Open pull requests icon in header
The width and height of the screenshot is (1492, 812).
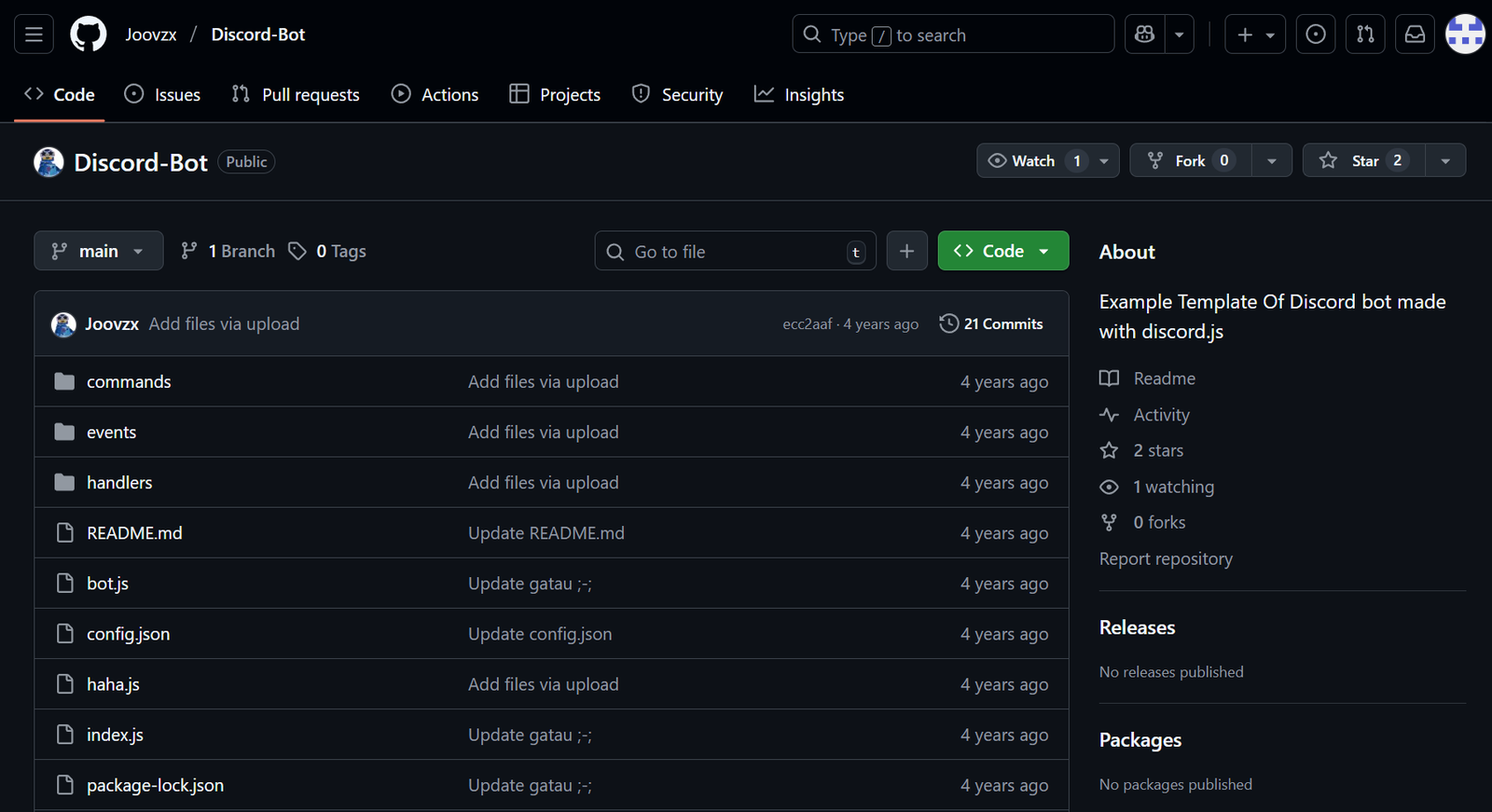coord(1365,34)
